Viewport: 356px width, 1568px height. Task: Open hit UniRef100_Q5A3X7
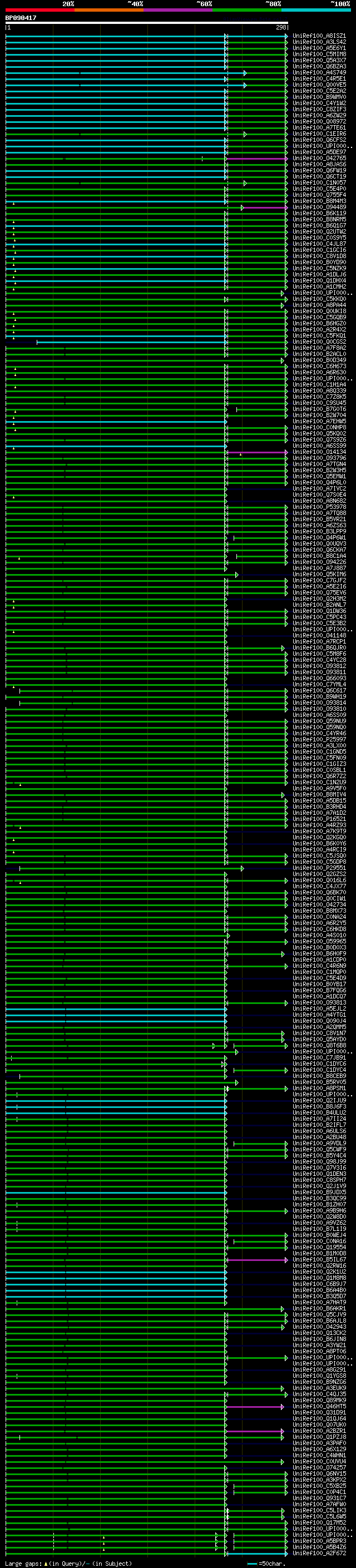(319, 61)
